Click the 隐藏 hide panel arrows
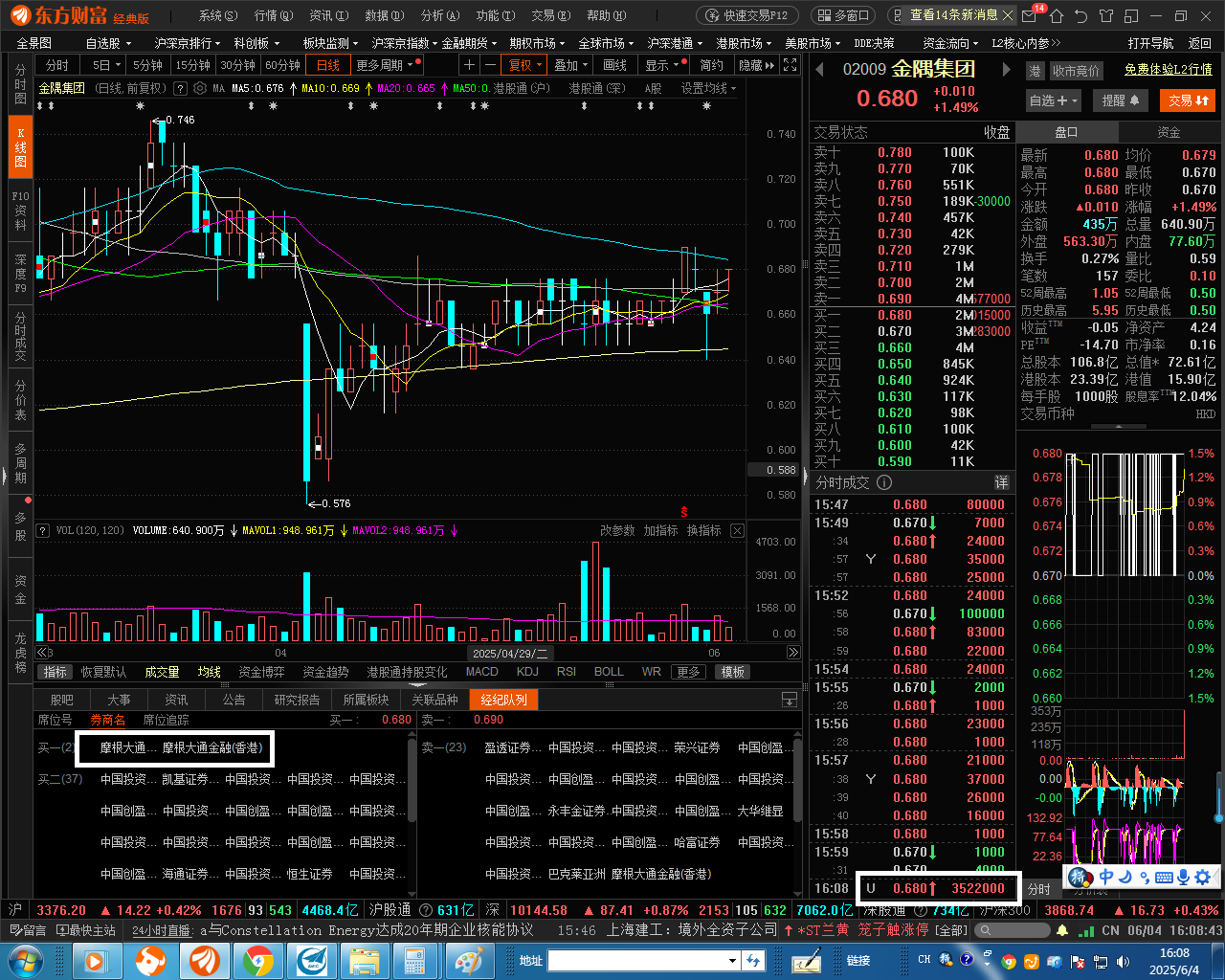 coord(756,65)
